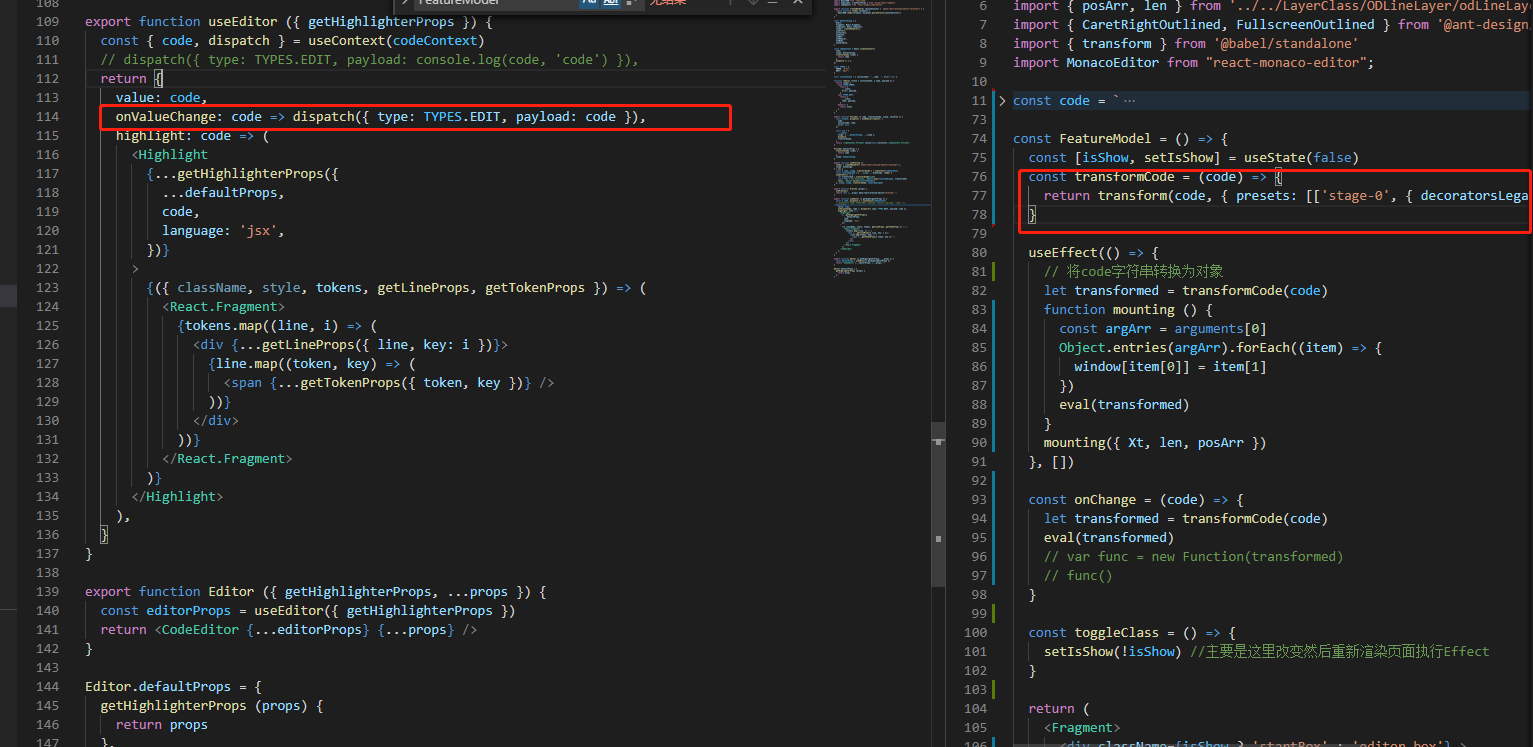Click the find widget search input
The image size is (1533, 747).
tap(495, 3)
